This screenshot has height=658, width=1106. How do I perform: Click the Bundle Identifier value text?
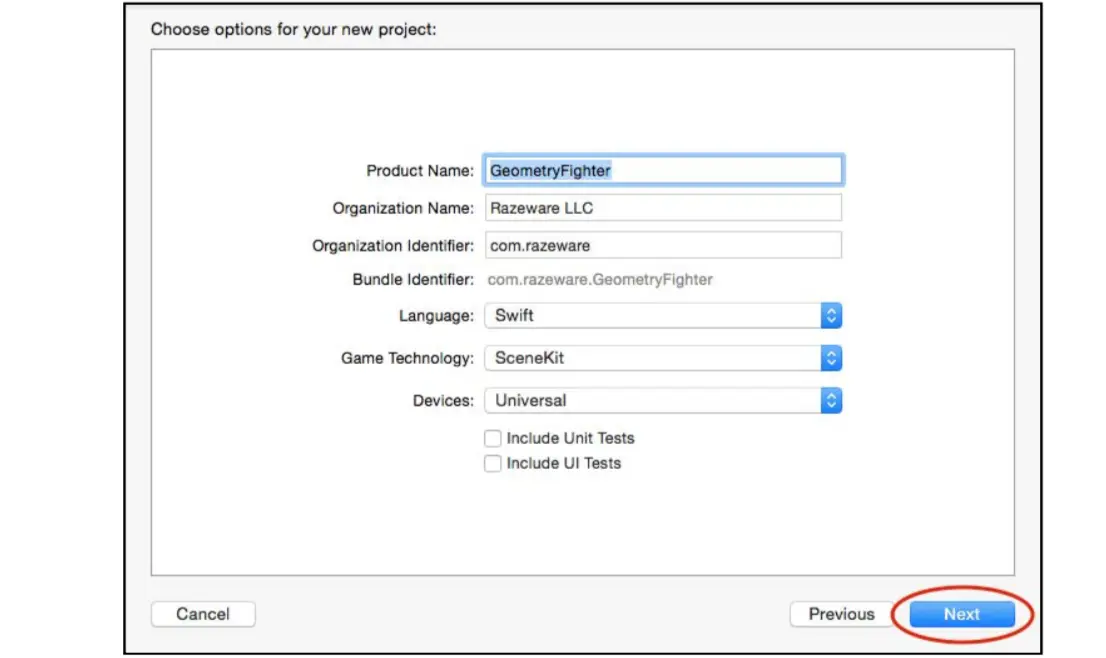pyautogui.click(x=600, y=280)
